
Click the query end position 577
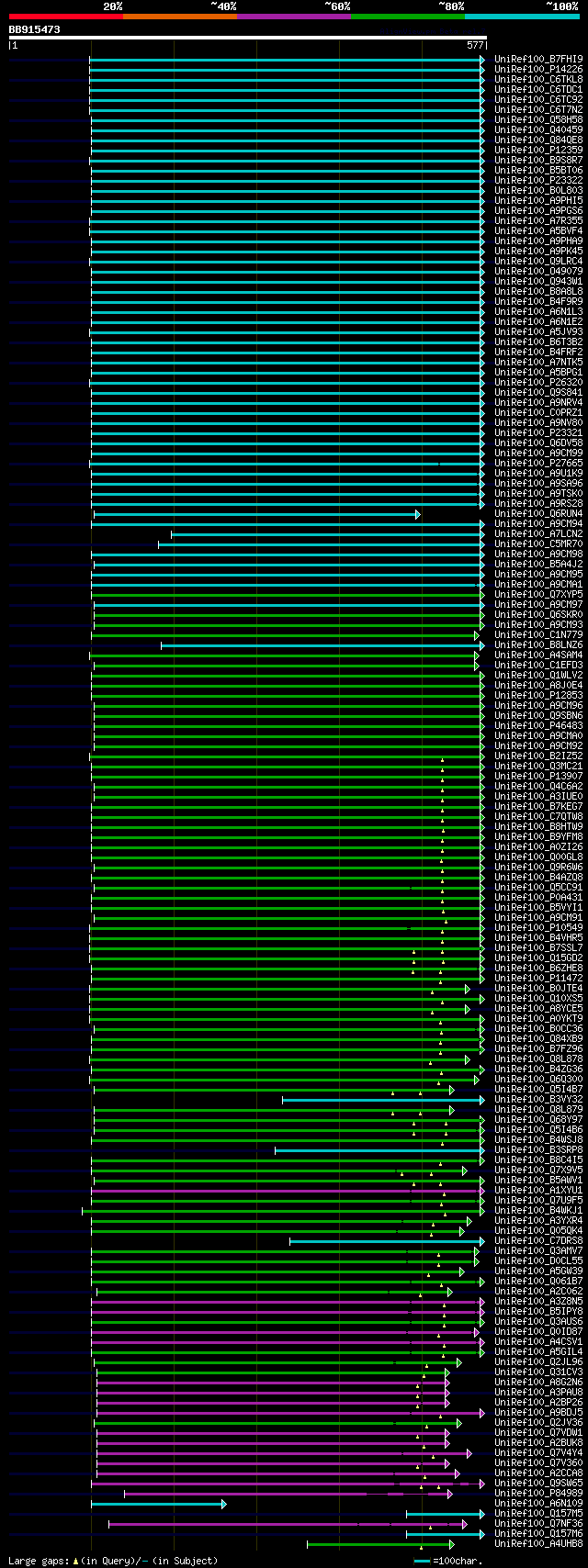pyautogui.click(x=475, y=44)
